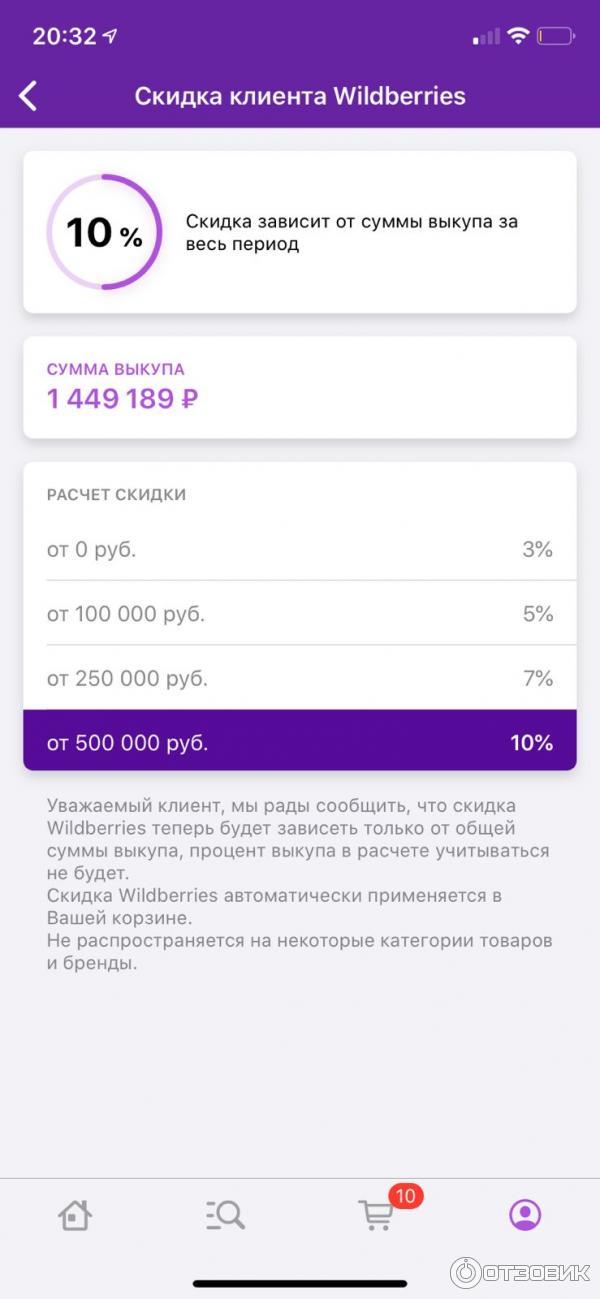600x1299 pixels.
Task: Tap the back arrow in header
Action: (28, 96)
